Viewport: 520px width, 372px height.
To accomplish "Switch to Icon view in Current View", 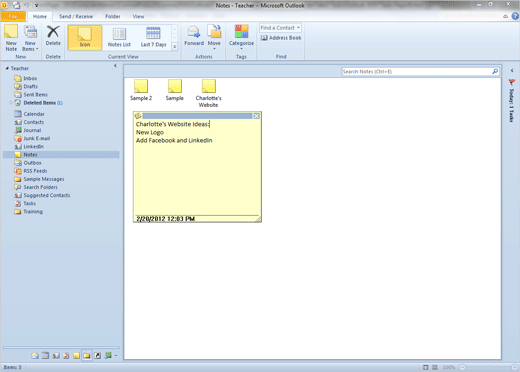I will [85, 37].
